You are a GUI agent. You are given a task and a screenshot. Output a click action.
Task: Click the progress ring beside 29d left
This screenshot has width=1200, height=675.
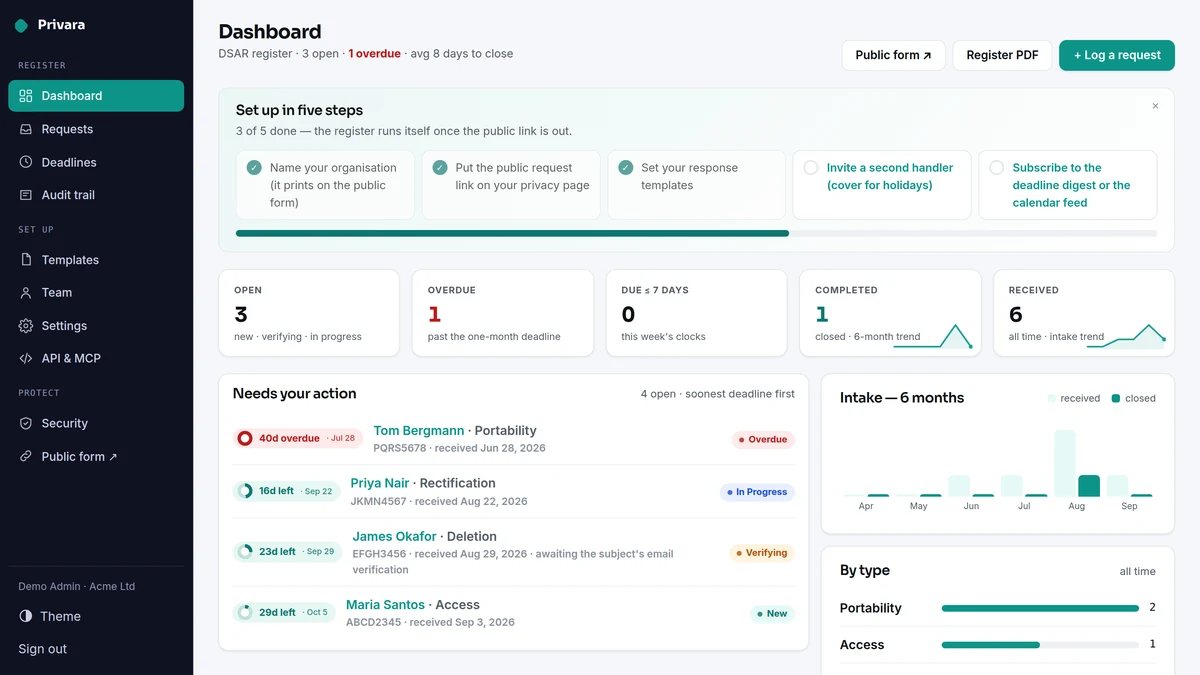coord(245,612)
